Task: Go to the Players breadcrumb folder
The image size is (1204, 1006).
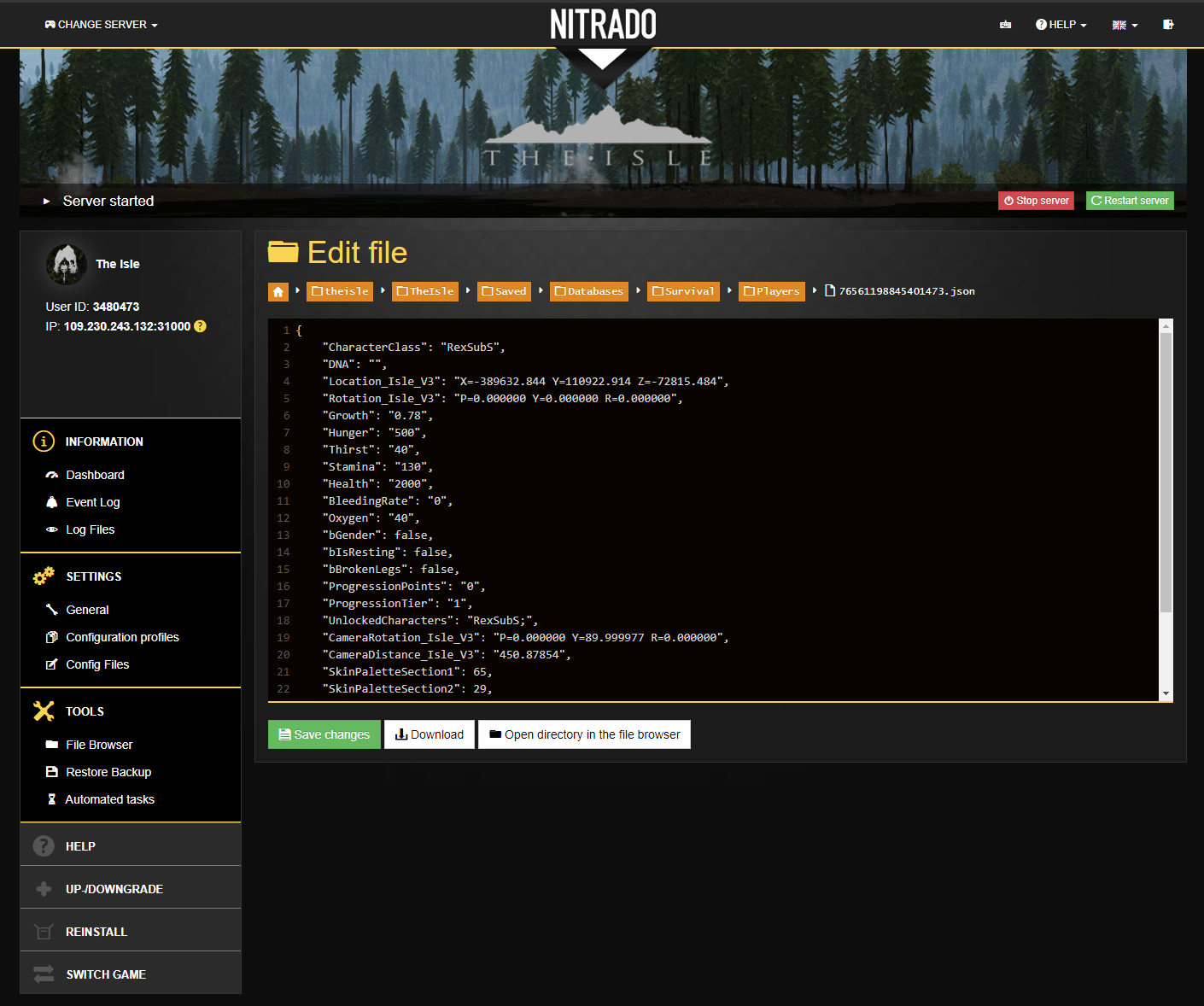Action: (772, 292)
